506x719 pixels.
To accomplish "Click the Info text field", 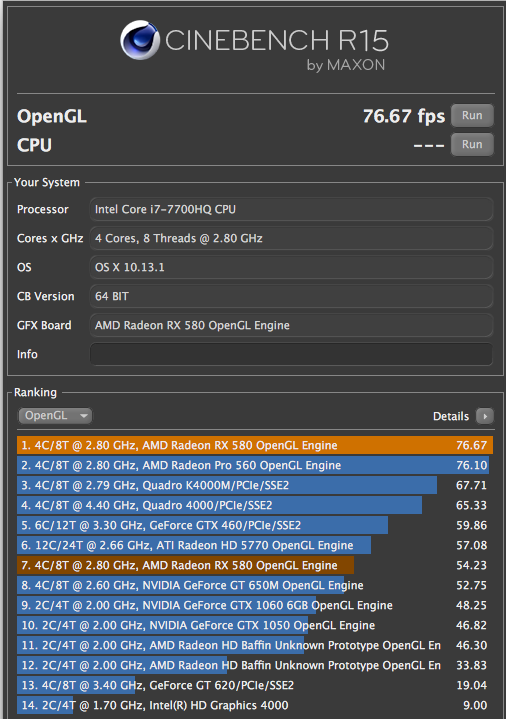I will tap(291, 354).
